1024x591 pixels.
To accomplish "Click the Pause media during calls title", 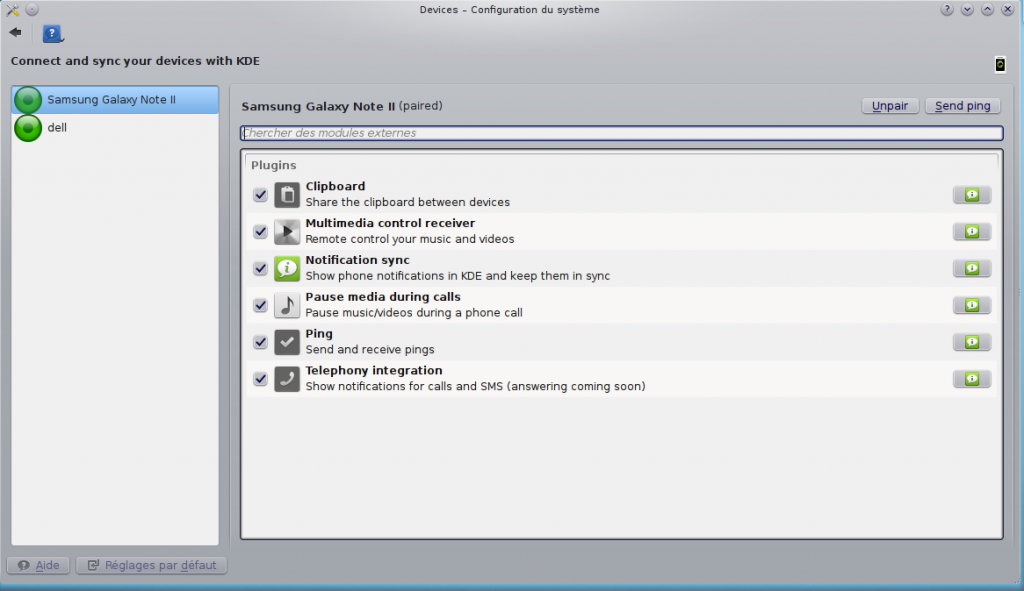I will [383, 296].
